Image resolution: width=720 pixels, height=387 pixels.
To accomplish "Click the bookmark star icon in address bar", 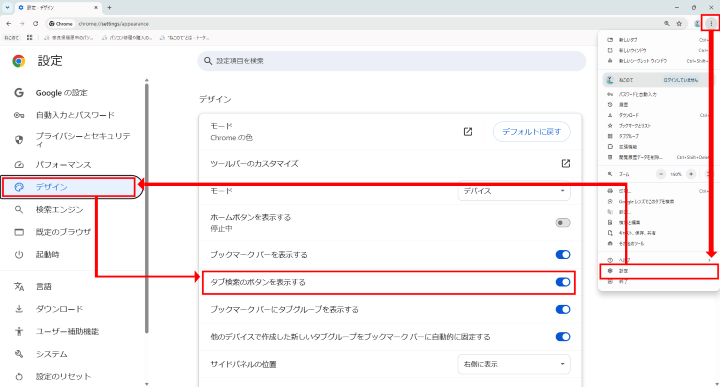I will 679,23.
